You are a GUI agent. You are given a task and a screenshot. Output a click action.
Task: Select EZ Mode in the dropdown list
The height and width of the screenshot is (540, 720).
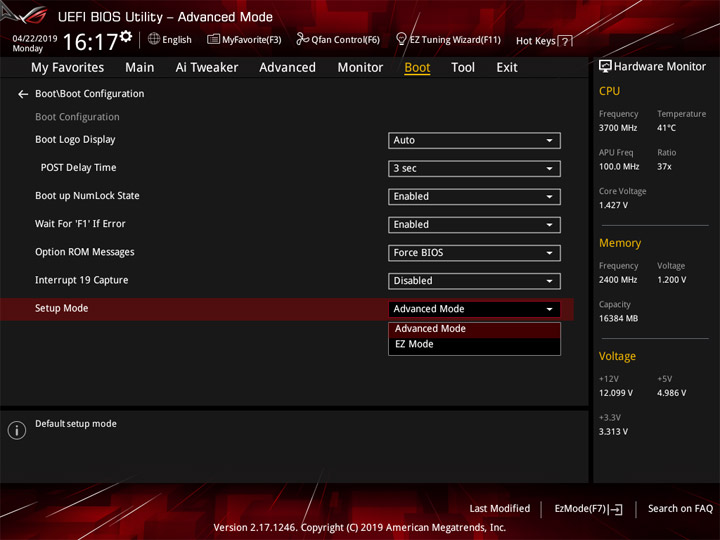(x=474, y=344)
